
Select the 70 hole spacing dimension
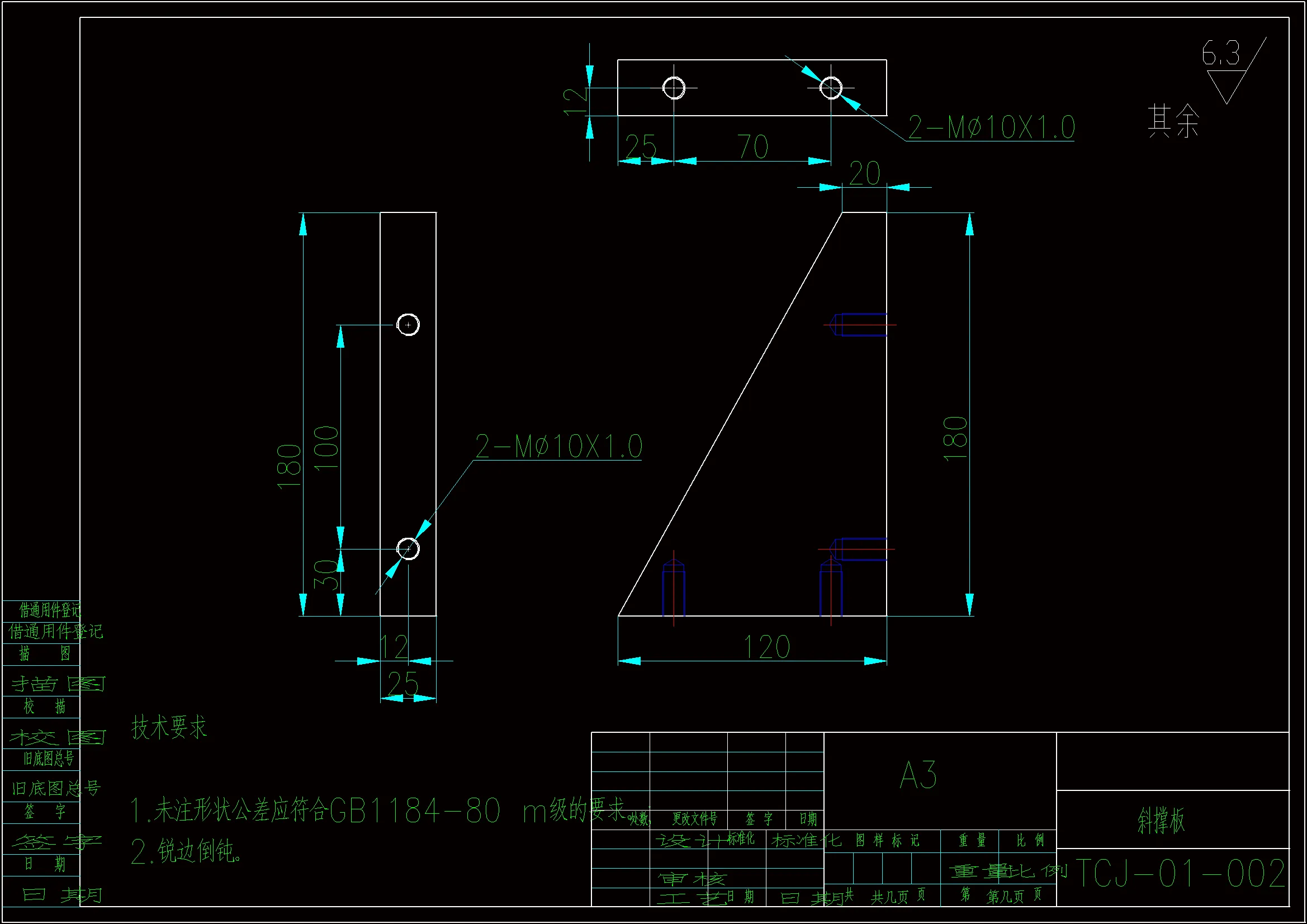[x=752, y=147]
